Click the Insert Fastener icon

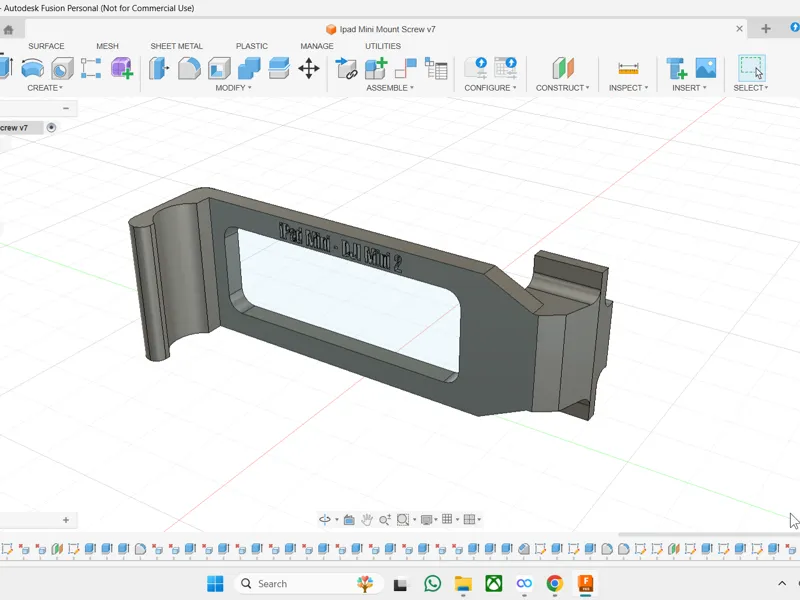(x=677, y=68)
